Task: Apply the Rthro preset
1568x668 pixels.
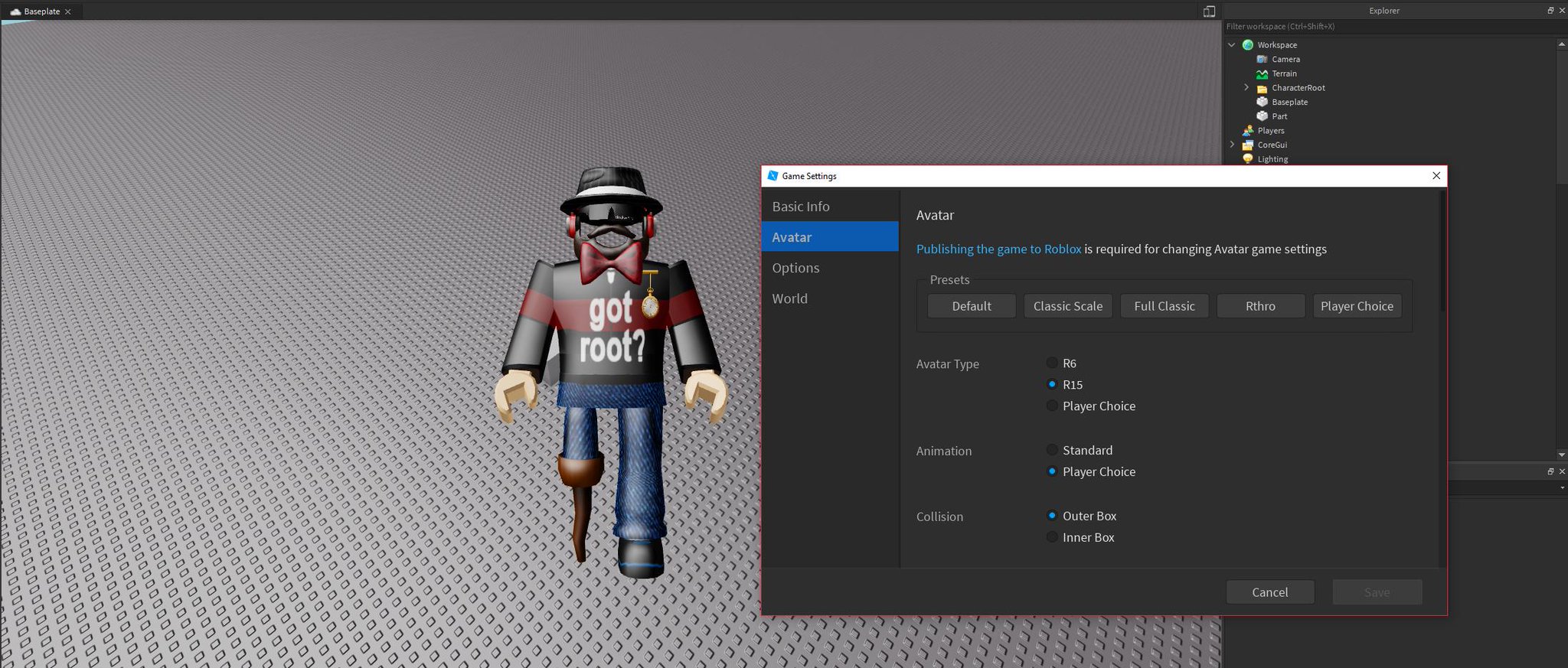Action: [1261, 306]
